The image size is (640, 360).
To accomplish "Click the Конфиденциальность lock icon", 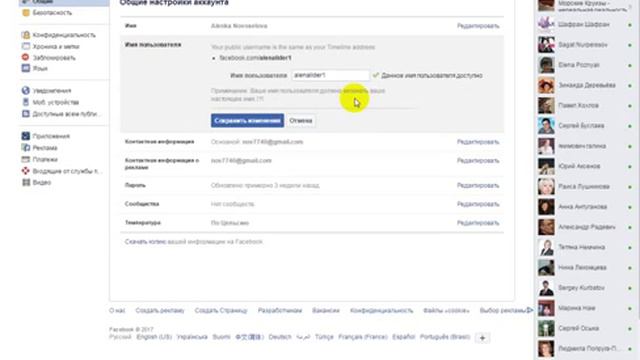I will coord(26,35).
